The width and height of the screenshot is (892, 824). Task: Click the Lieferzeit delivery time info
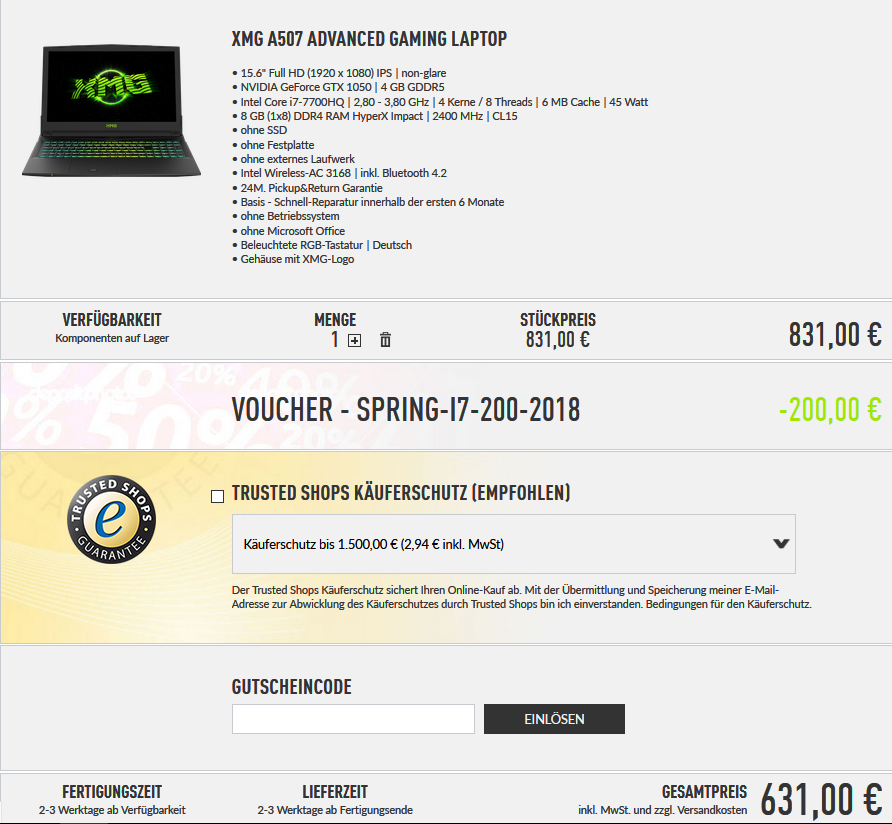[x=335, y=801]
